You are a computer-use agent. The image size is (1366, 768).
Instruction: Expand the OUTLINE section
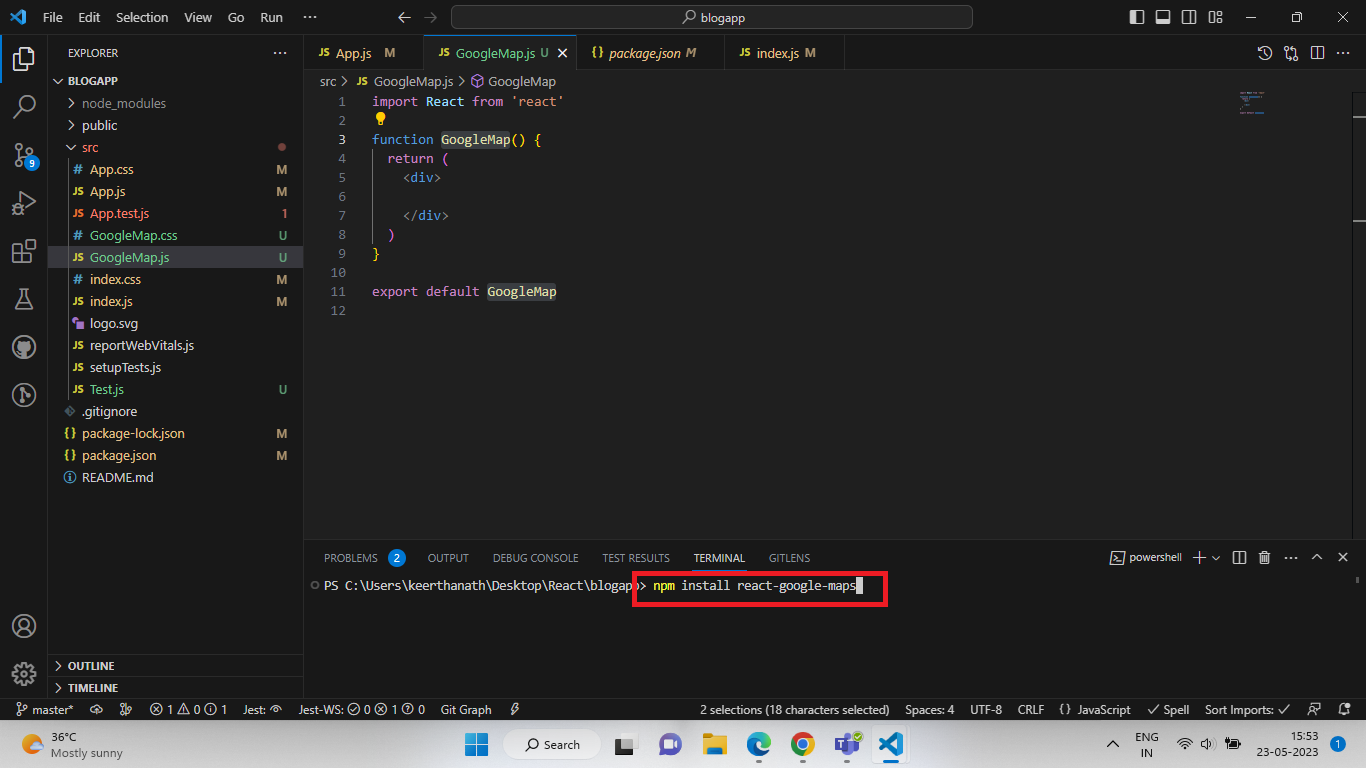[x=91, y=666]
